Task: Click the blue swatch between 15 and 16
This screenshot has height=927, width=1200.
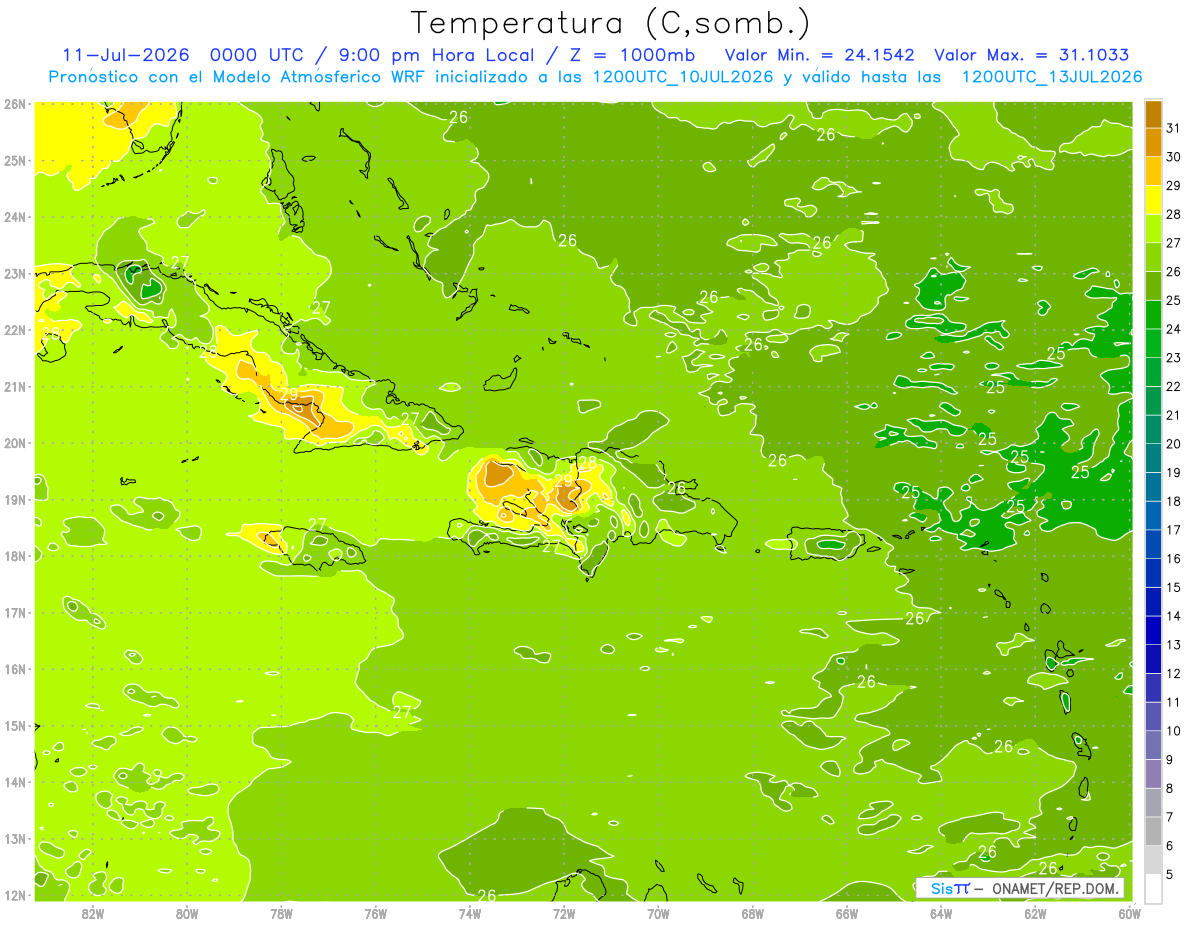Action: coord(1153,573)
